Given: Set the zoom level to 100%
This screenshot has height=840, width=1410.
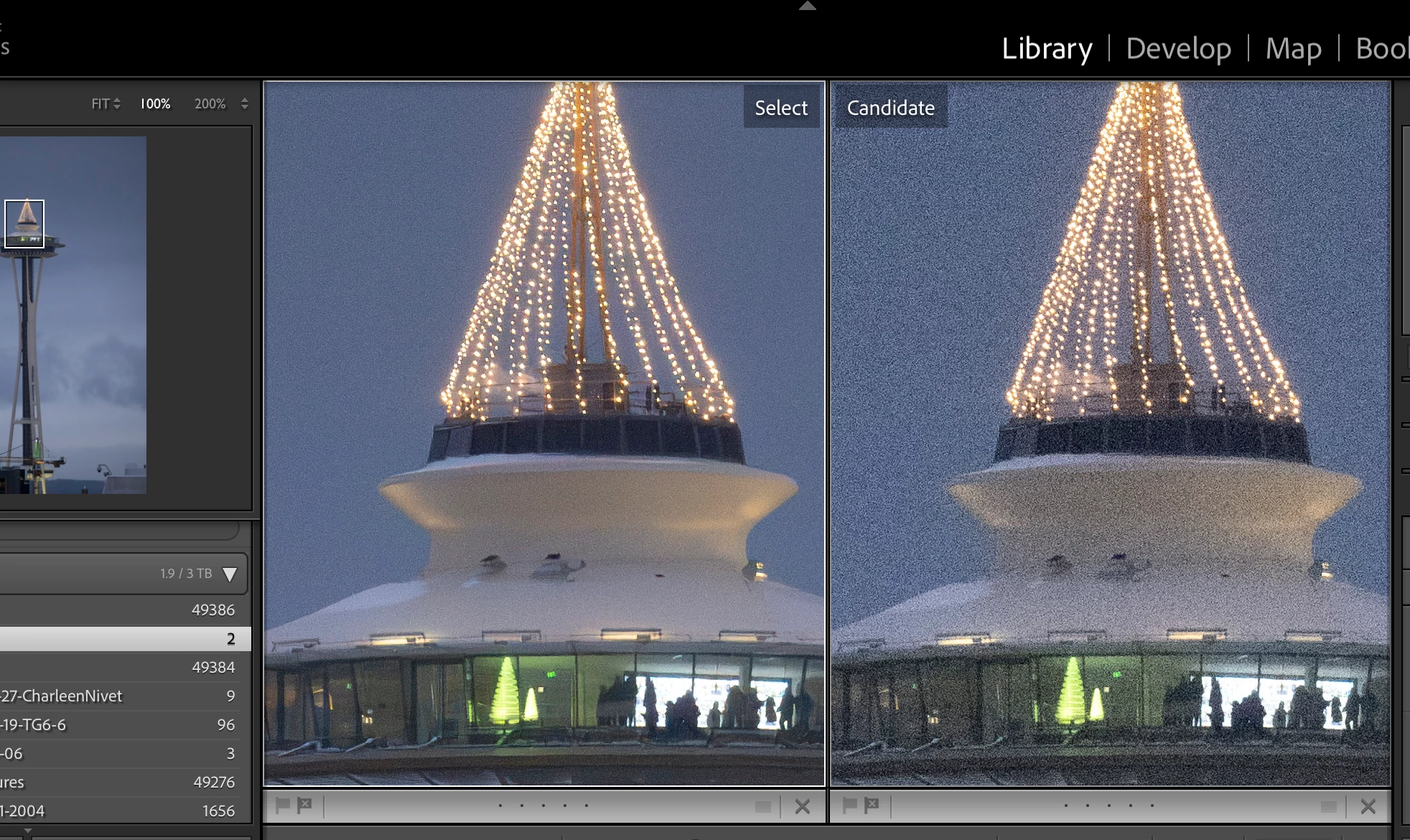Looking at the screenshot, I should pyautogui.click(x=155, y=103).
